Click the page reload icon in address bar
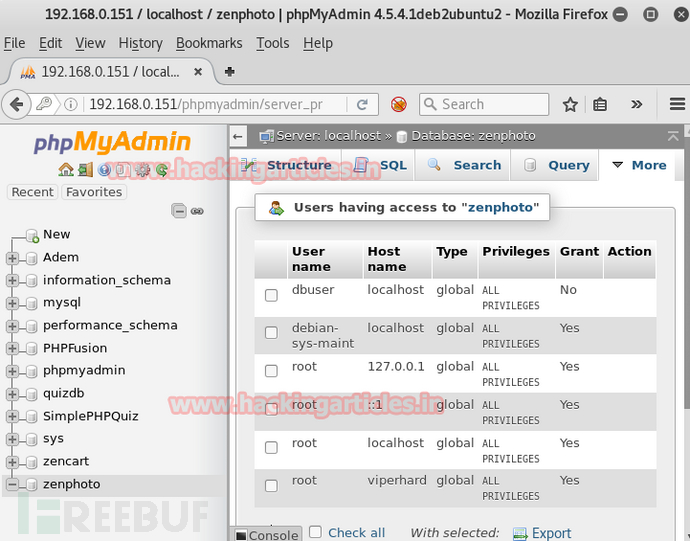 [x=362, y=104]
